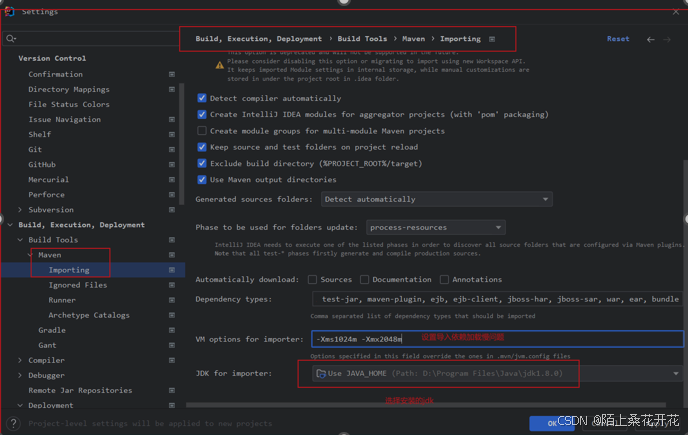Expand the Subversion tree node

pyautogui.click(x=20, y=210)
